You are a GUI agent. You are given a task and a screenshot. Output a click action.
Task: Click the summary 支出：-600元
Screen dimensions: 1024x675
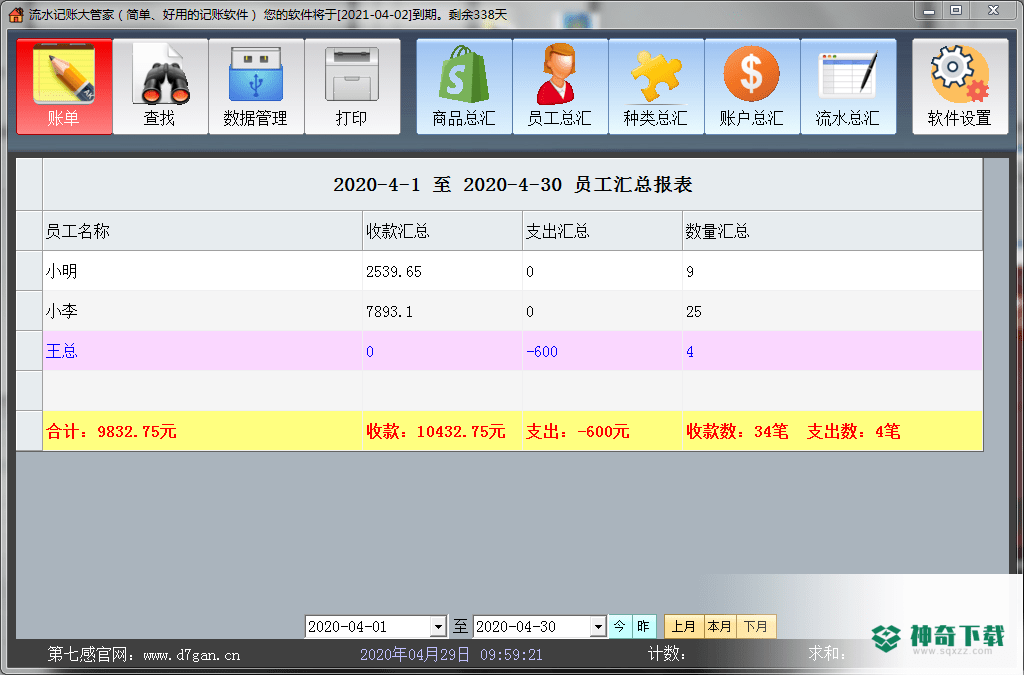point(577,432)
